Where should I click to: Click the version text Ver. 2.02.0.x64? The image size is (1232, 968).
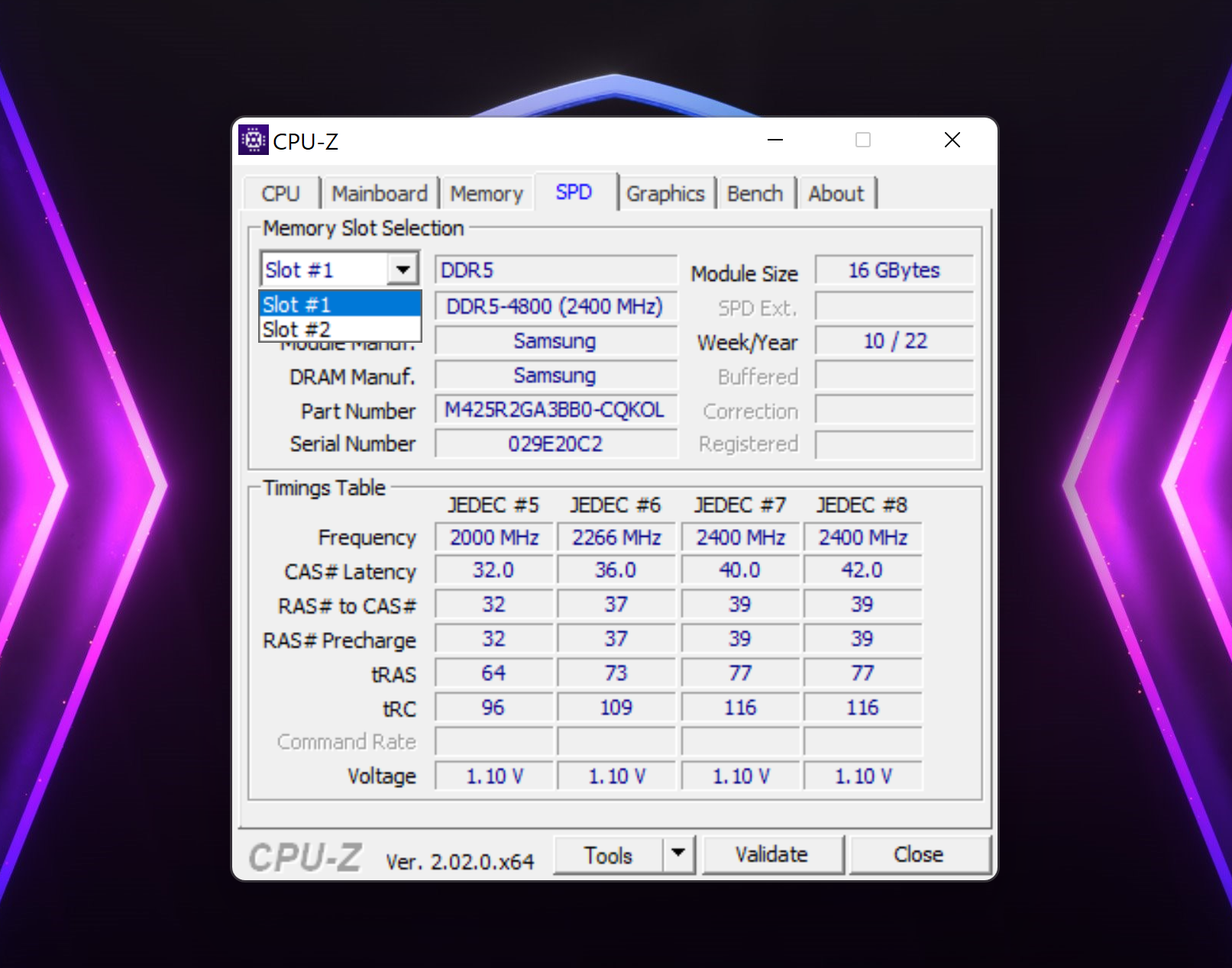pyautogui.click(x=460, y=862)
